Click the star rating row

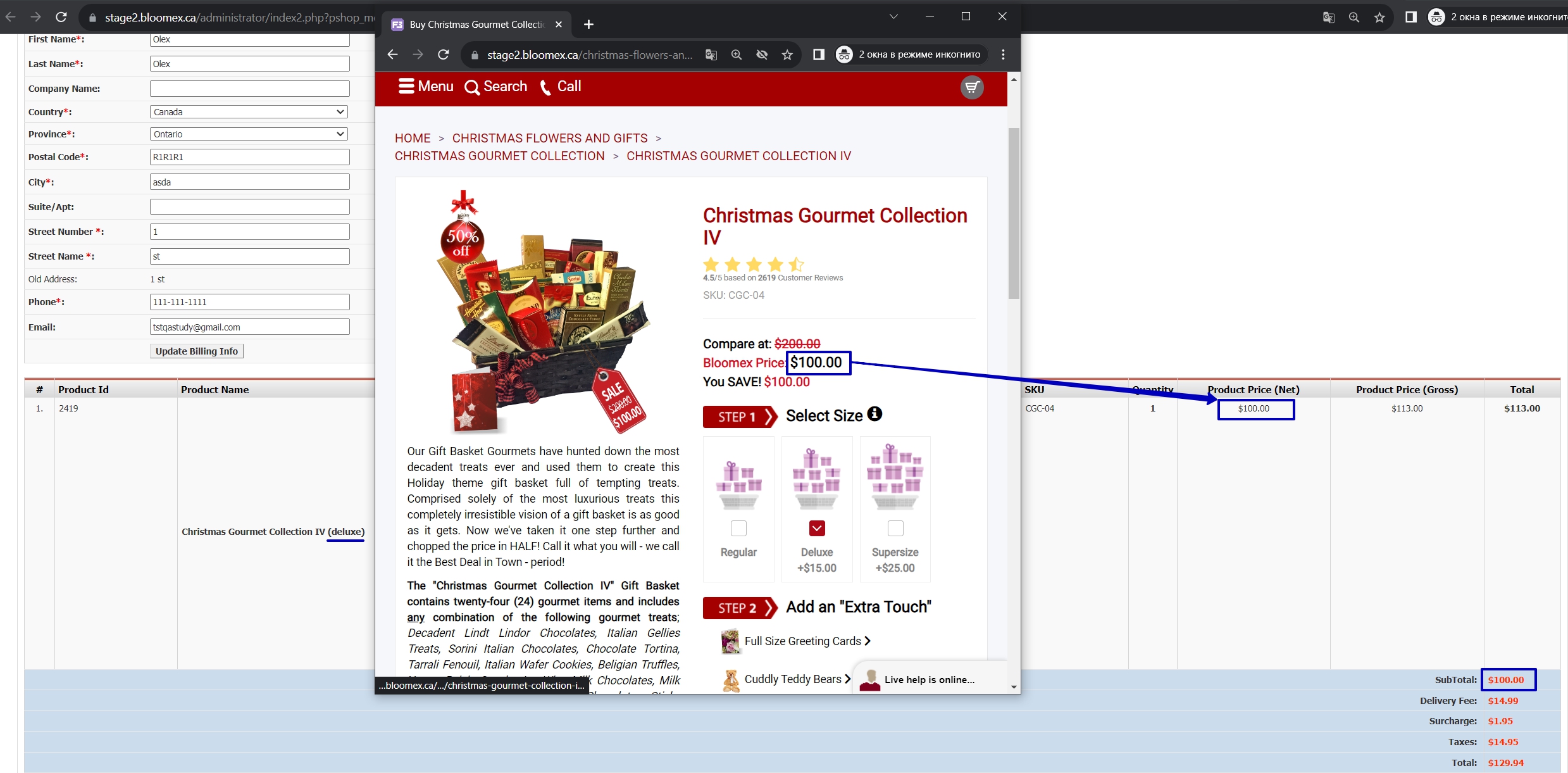point(753,264)
